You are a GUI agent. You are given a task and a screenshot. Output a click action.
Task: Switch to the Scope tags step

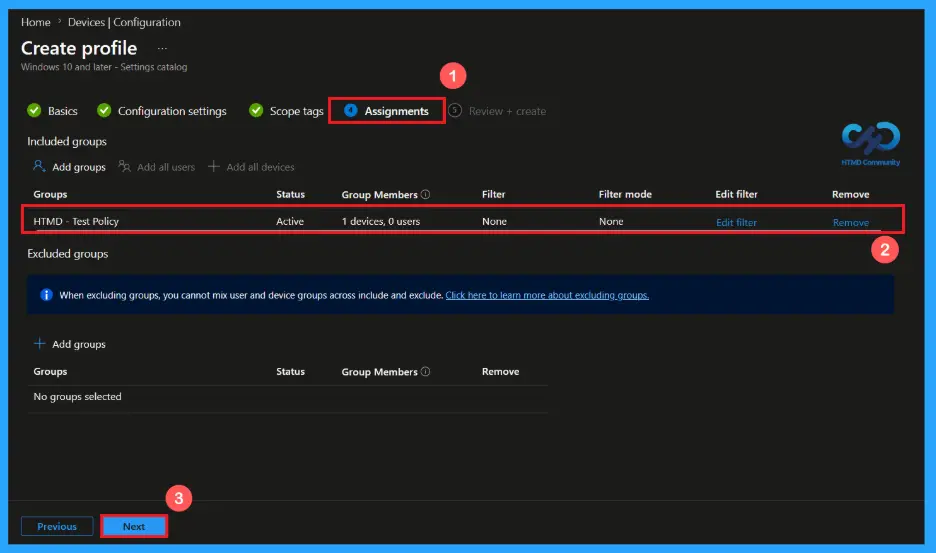296,111
